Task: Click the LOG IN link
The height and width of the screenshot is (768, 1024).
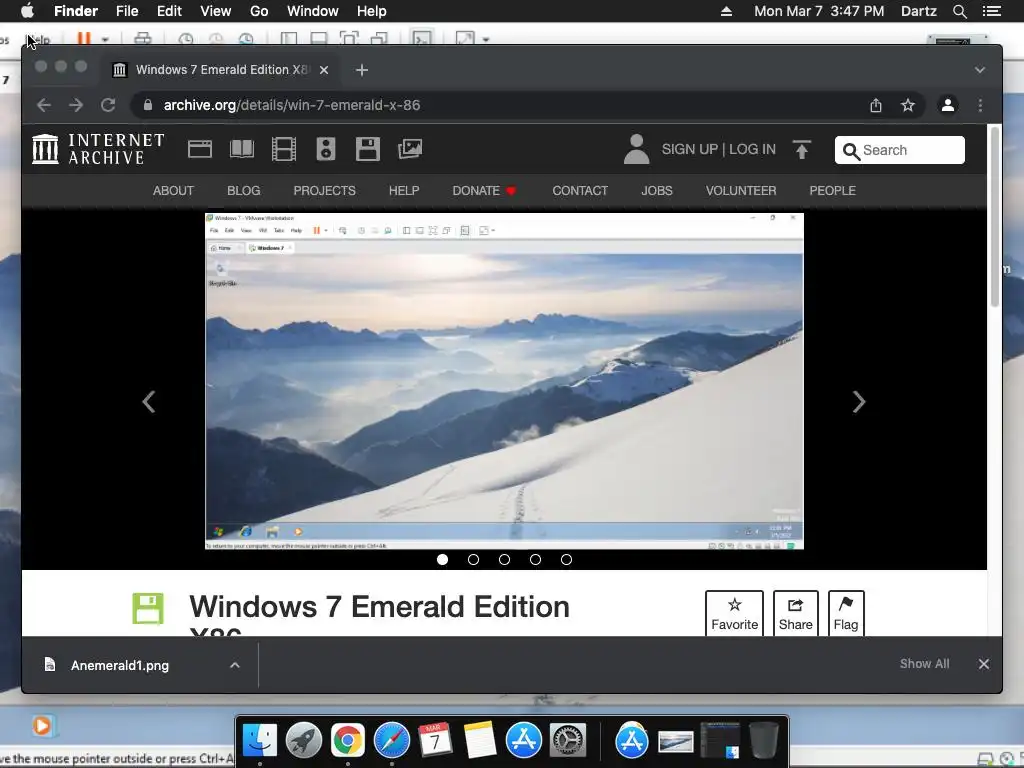Action: [x=752, y=149]
